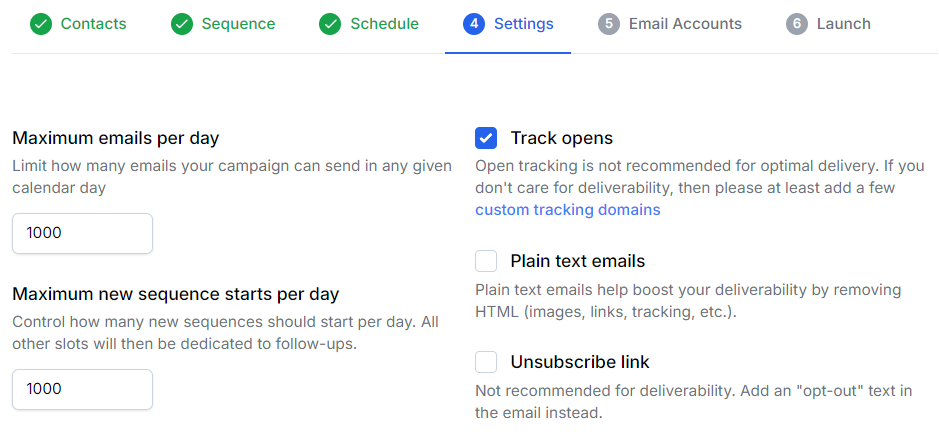Jump to the Launch step
The height and width of the screenshot is (432, 939).
pos(844,24)
